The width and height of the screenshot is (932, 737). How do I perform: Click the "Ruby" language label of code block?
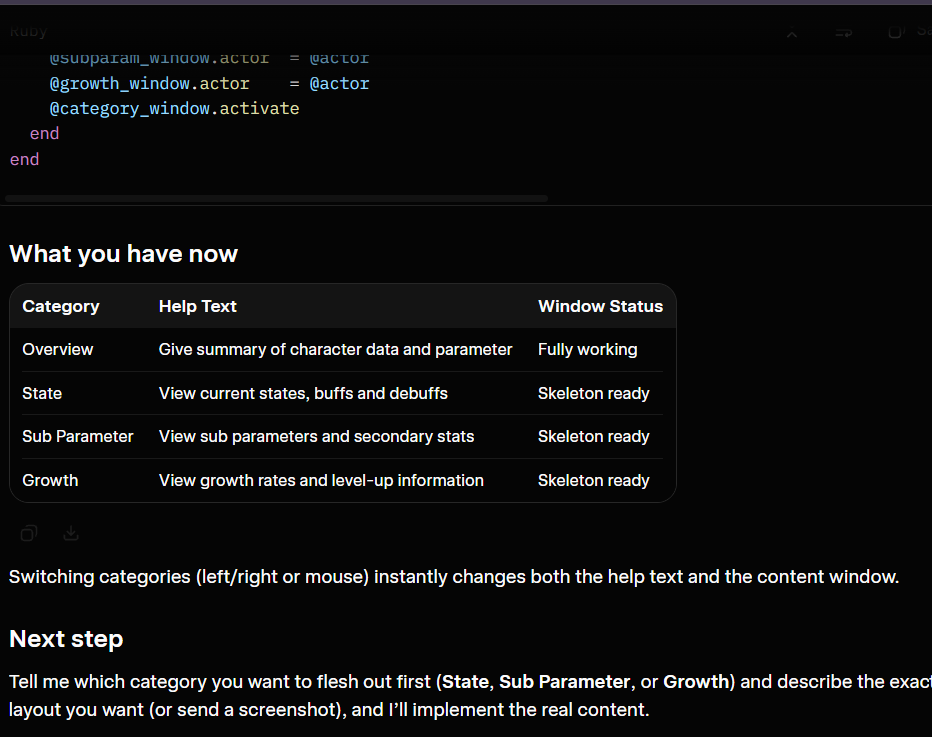click(28, 32)
